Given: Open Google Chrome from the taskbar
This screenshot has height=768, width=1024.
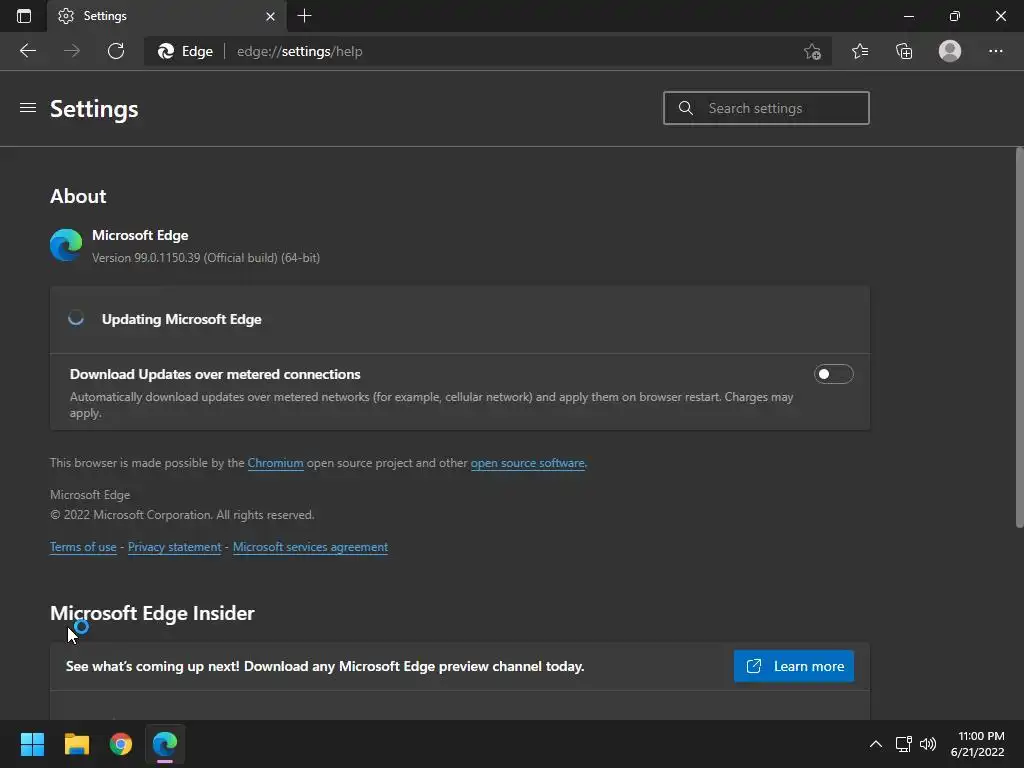Looking at the screenshot, I should coord(121,744).
